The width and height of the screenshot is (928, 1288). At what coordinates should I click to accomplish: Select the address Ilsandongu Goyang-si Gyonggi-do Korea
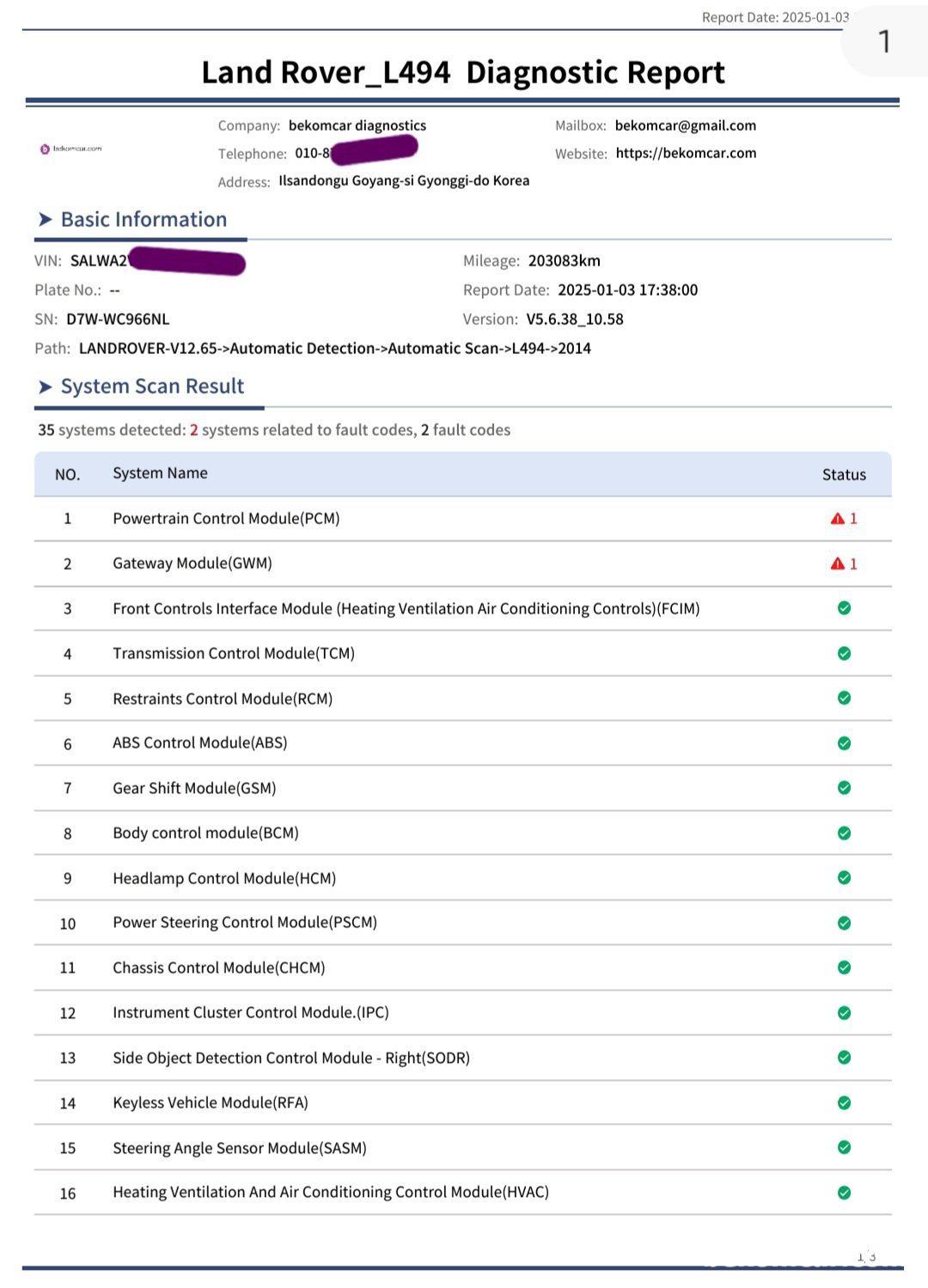[x=404, y=180]
